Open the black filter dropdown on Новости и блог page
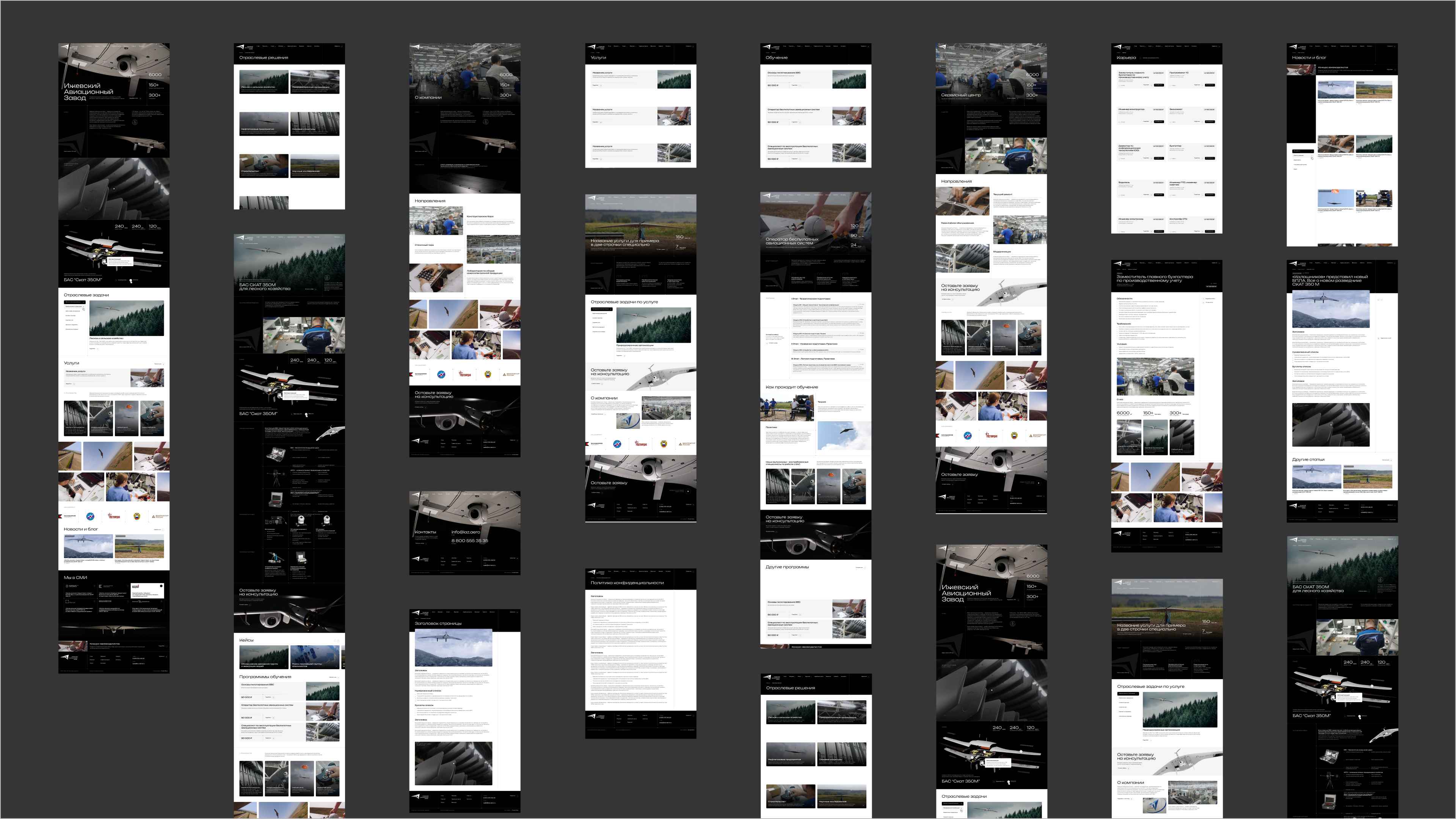1456x819 pixels. pos(1303,151)
